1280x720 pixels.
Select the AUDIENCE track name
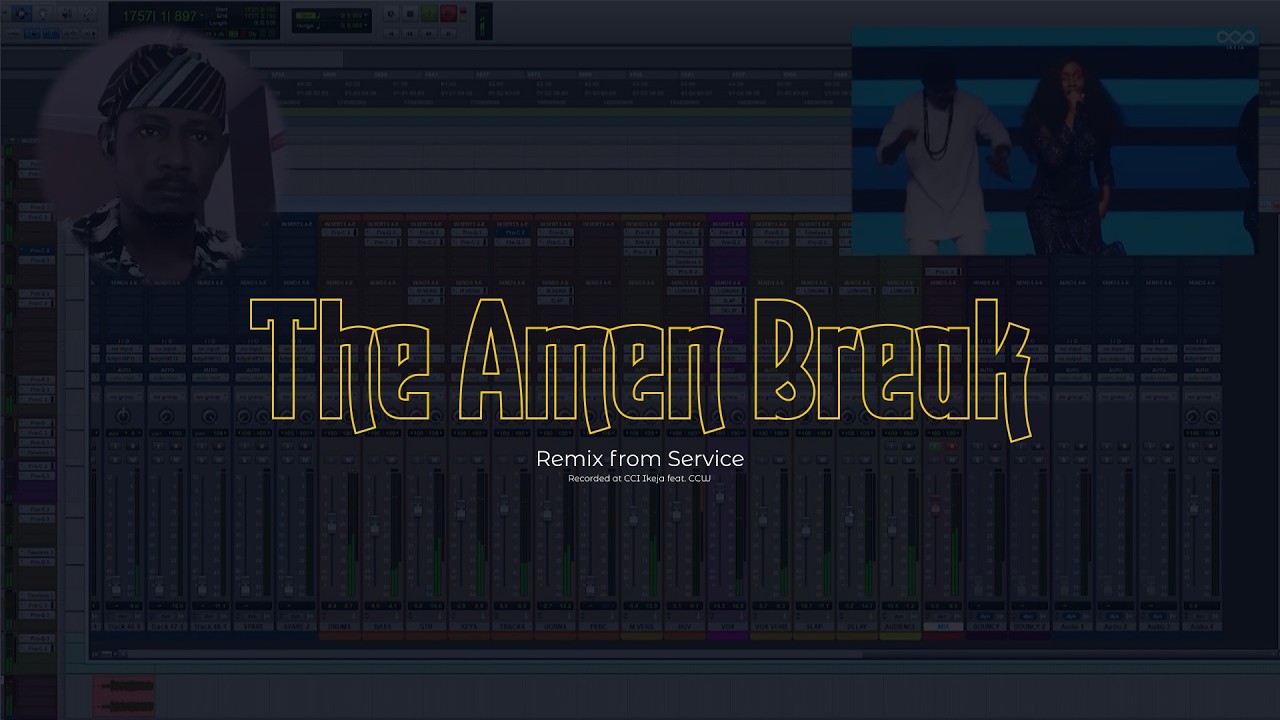coord(900,626)
